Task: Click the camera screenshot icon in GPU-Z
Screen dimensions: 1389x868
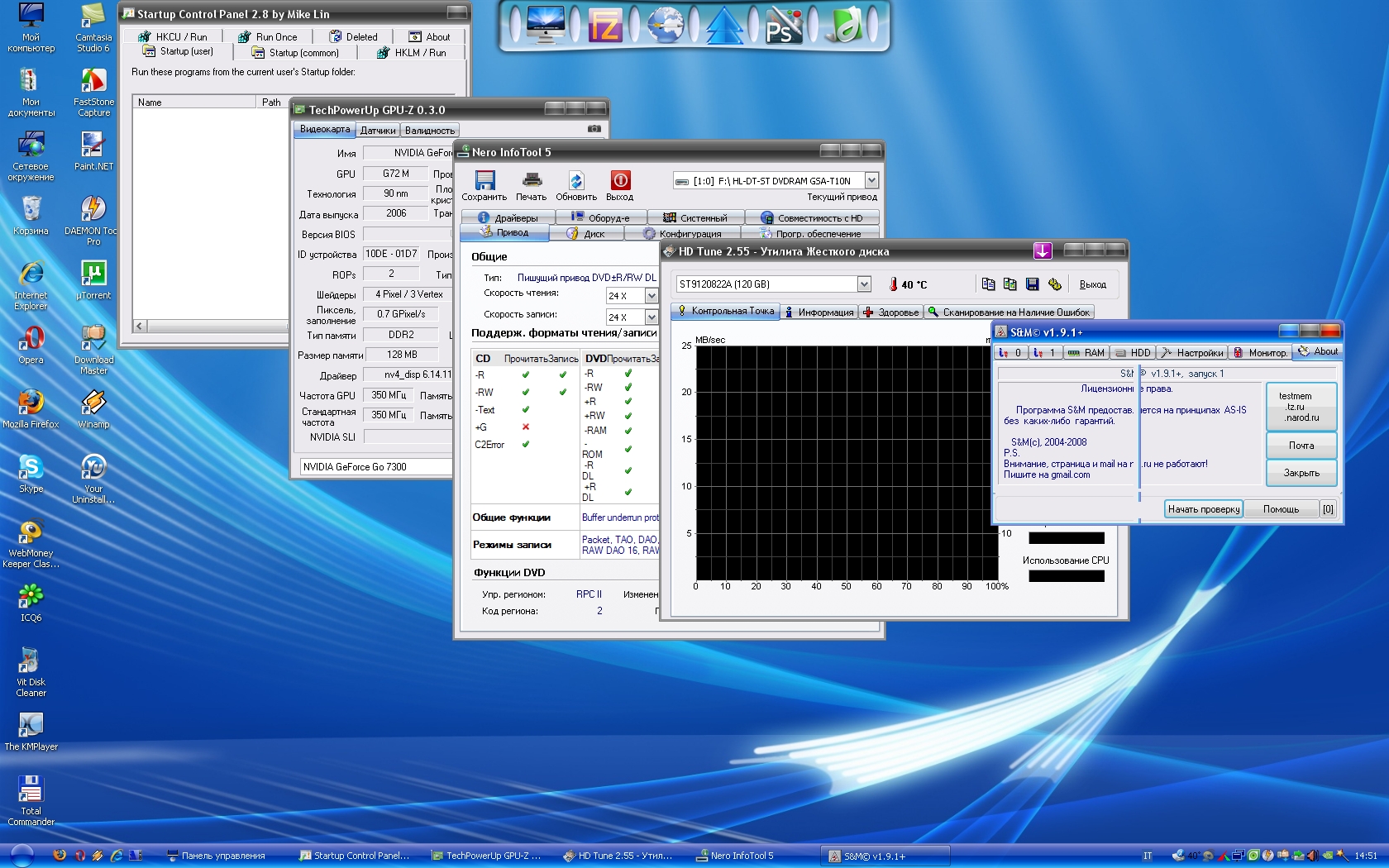Action: [594, 129]
